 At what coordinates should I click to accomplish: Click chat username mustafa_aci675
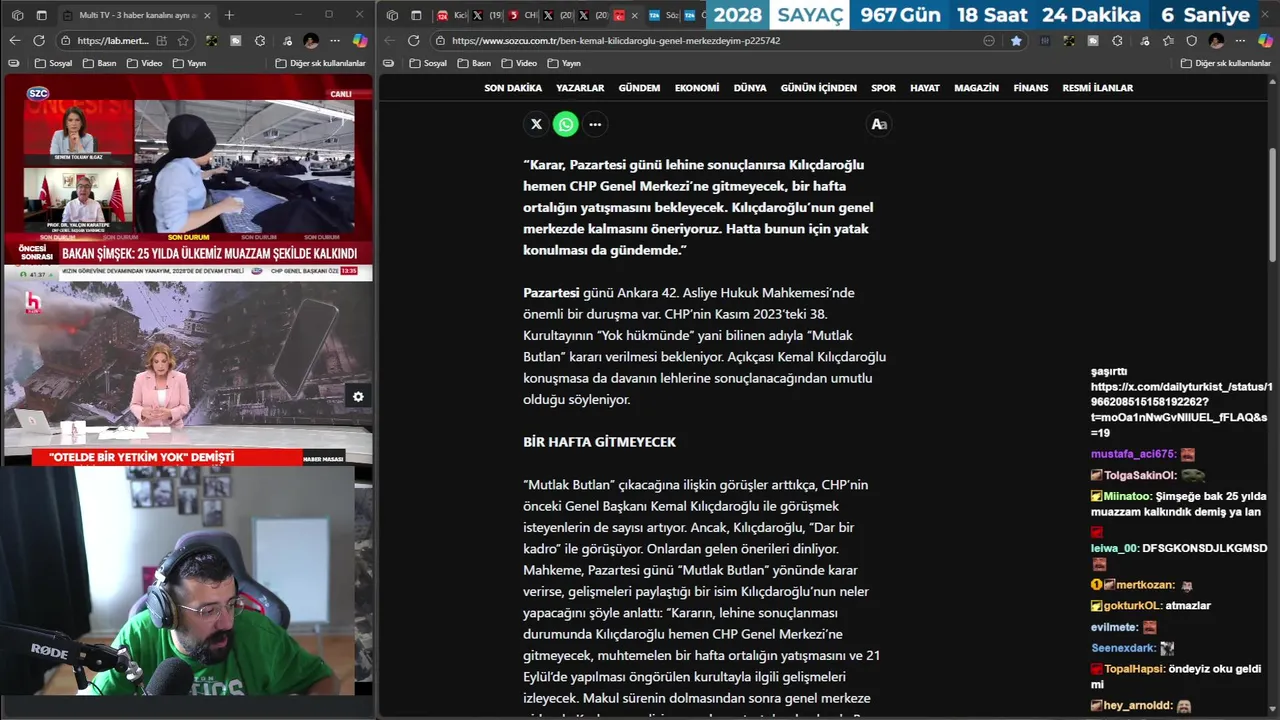[1133, 454]
